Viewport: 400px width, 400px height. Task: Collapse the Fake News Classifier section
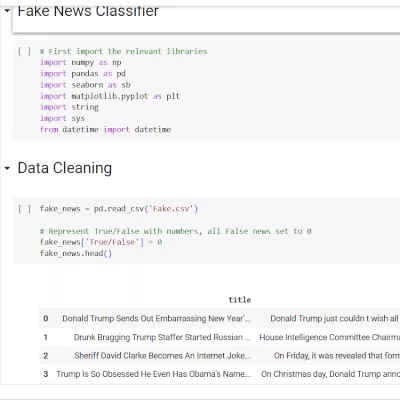tap(7, 11)
